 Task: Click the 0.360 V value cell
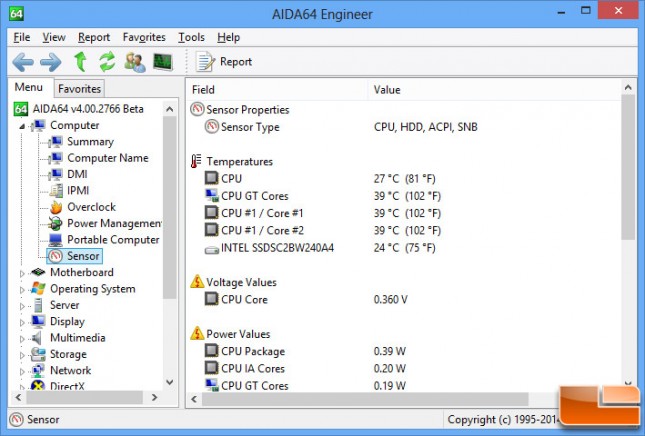click(391, 299)
